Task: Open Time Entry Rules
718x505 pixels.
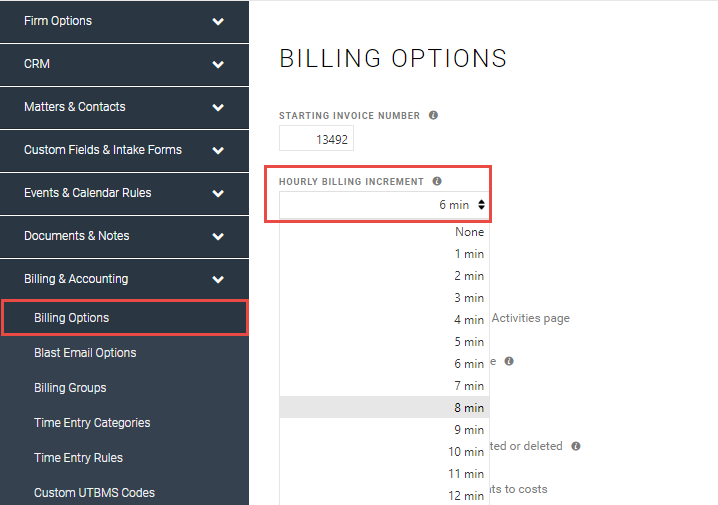Action: (x=78, y=458)
